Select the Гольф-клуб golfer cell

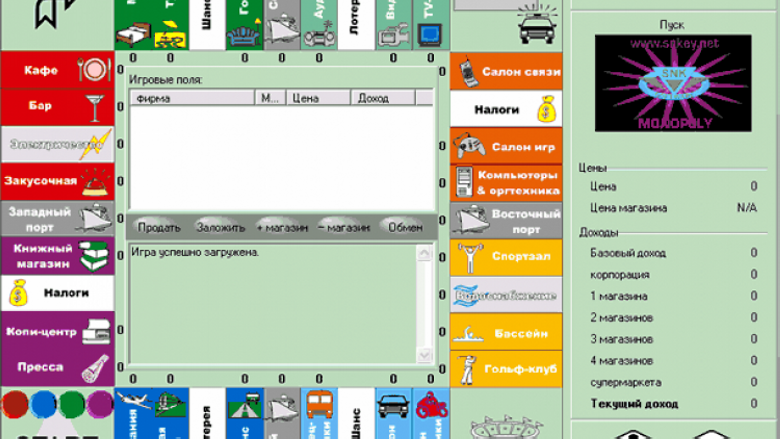click(506, 369)
